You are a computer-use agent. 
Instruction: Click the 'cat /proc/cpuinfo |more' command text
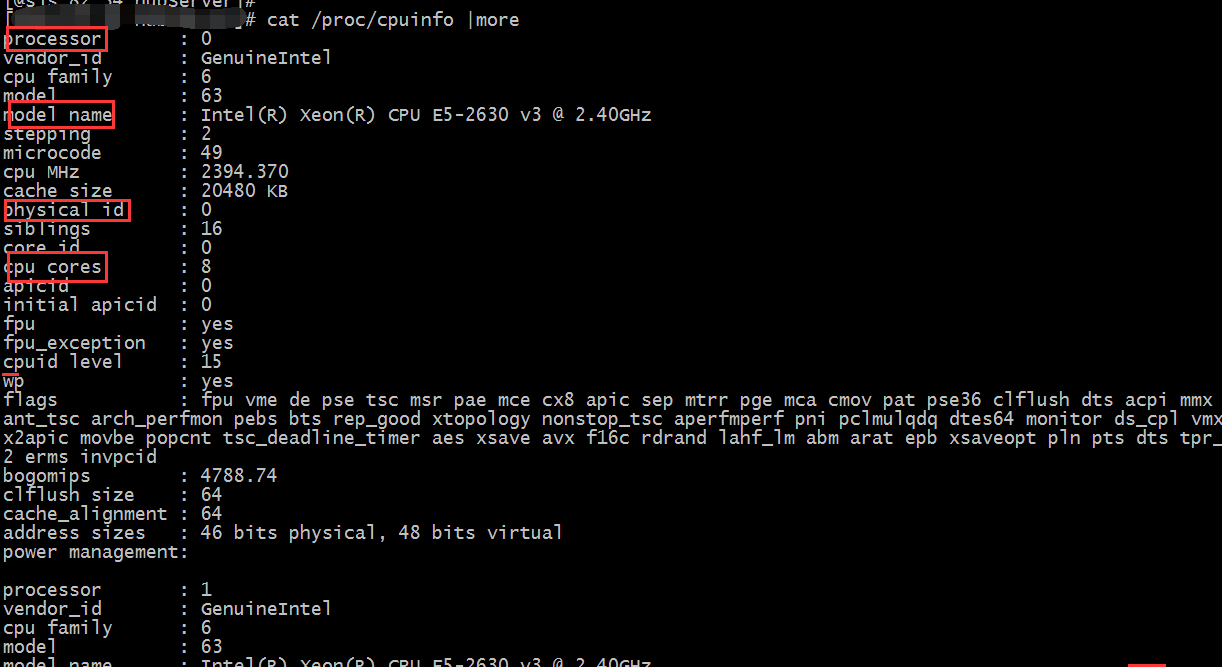point(393,20)
